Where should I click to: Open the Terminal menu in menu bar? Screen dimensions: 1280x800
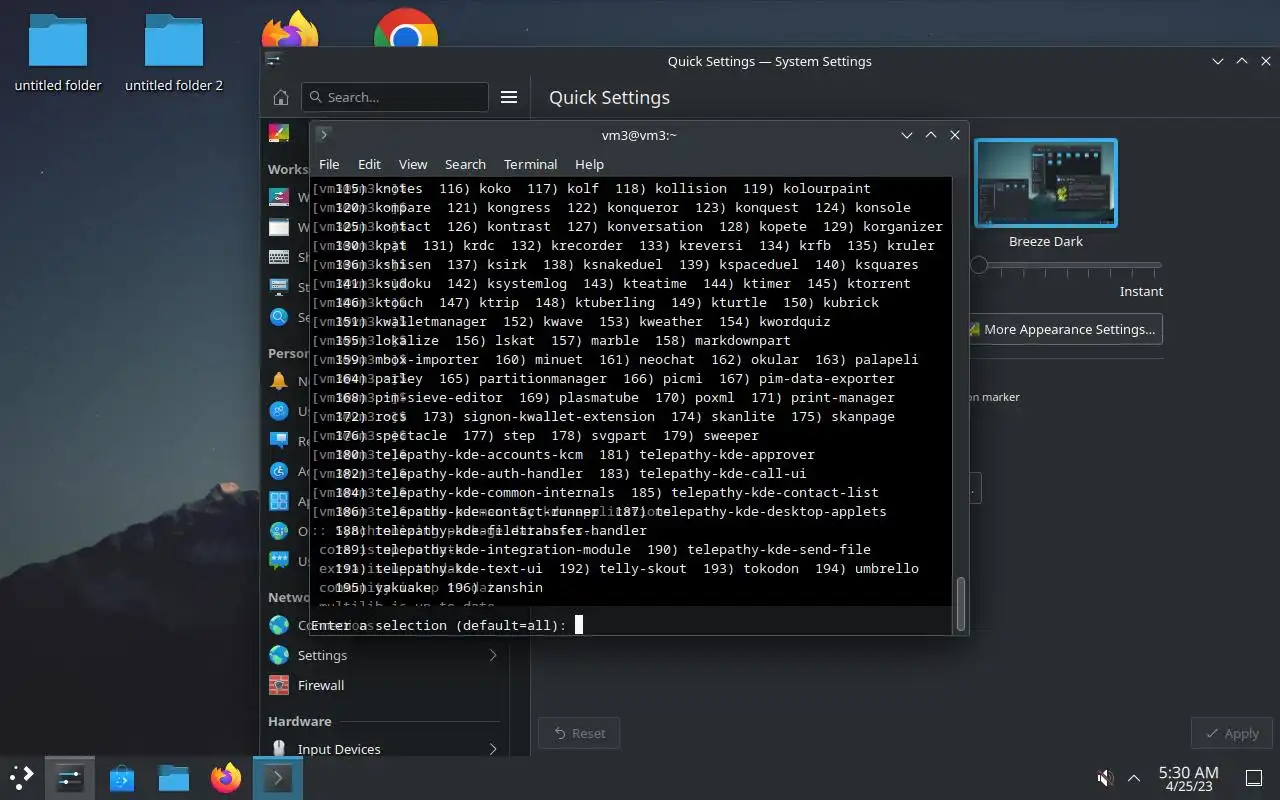(x=530, y=164)
